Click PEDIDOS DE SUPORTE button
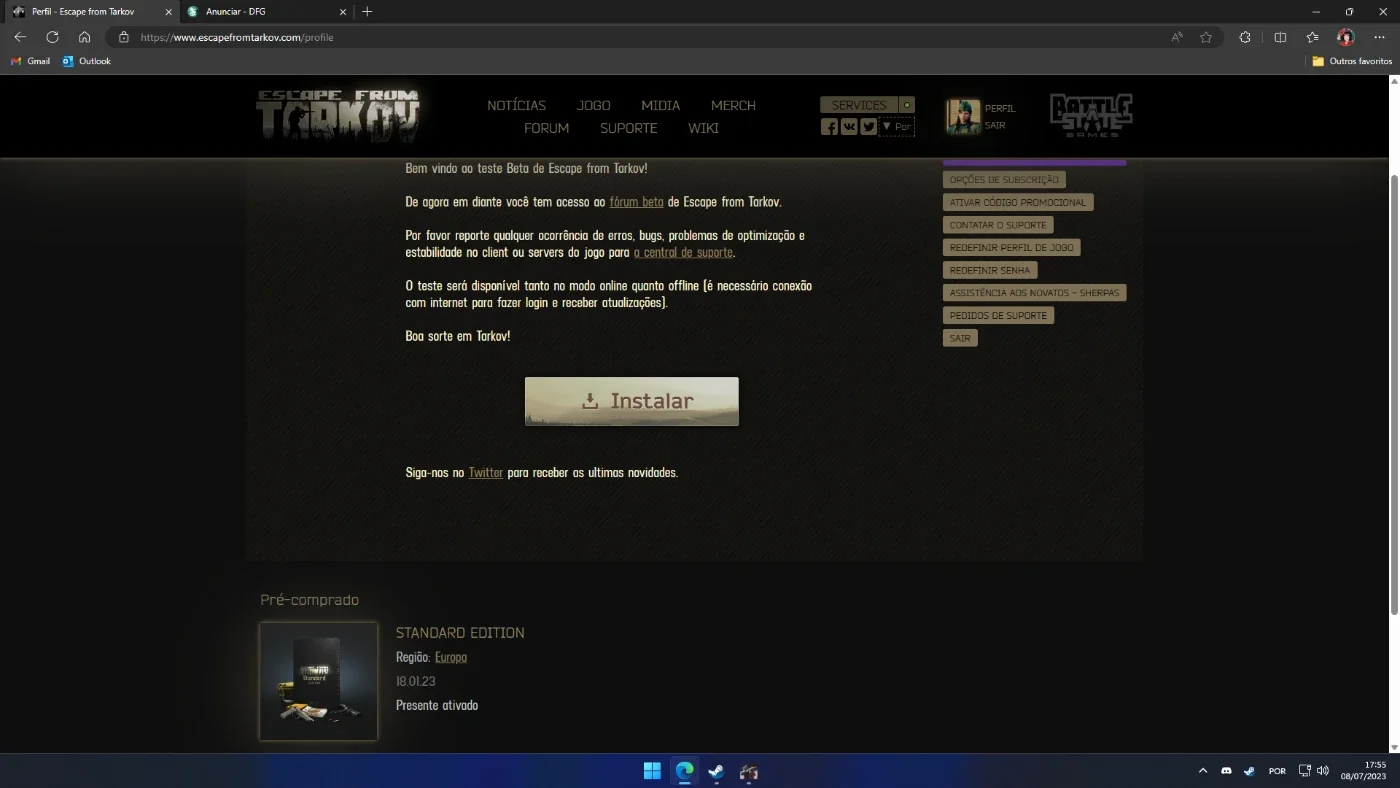Screen dimensions: 1400x788 [x=998, y=315]
